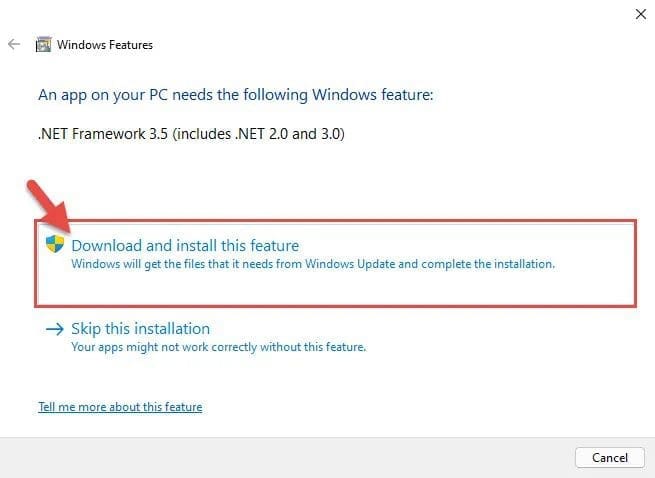655x478 pixels.
Task: Select Download and install this feature
Action: click(x=185, y=245)
